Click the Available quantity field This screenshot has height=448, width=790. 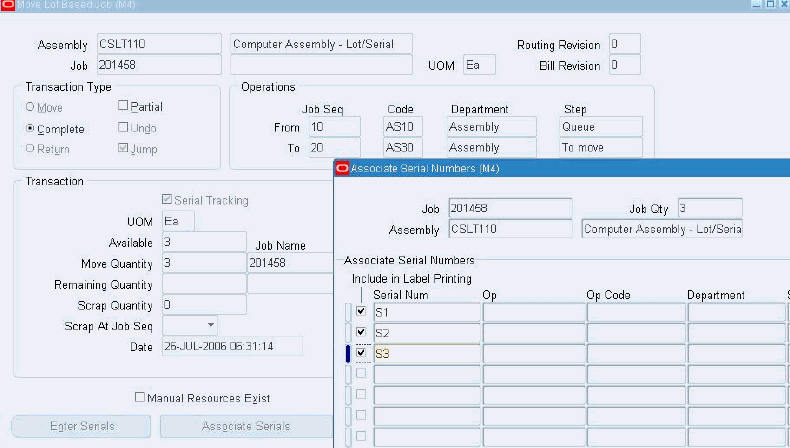204,242
